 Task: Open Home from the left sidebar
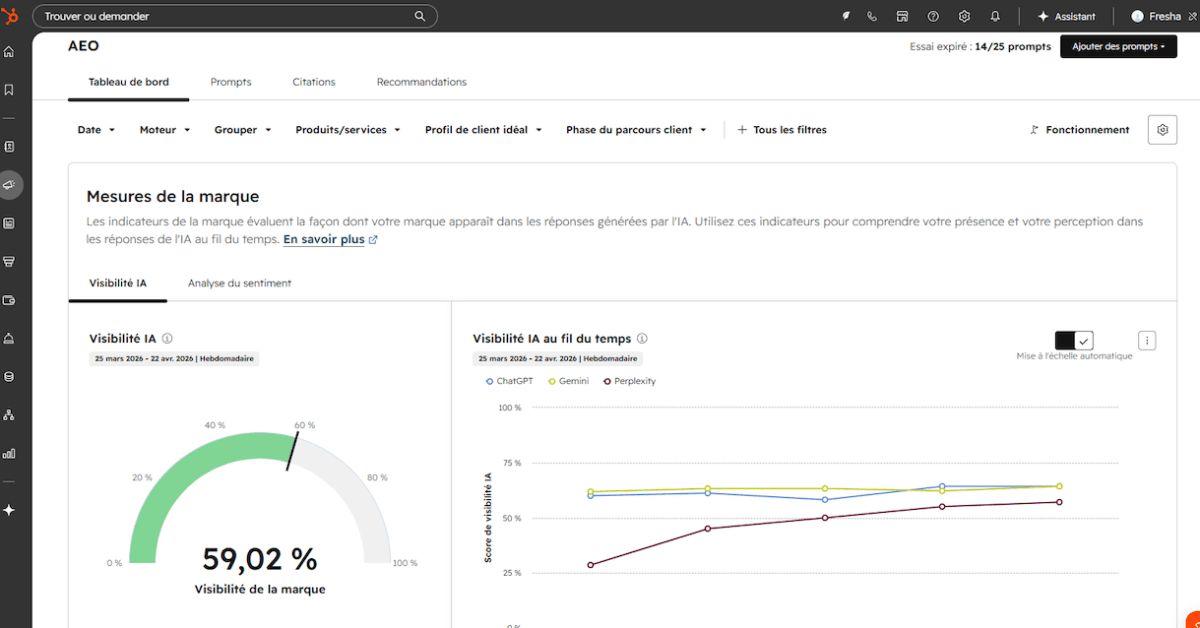(9, 52)
